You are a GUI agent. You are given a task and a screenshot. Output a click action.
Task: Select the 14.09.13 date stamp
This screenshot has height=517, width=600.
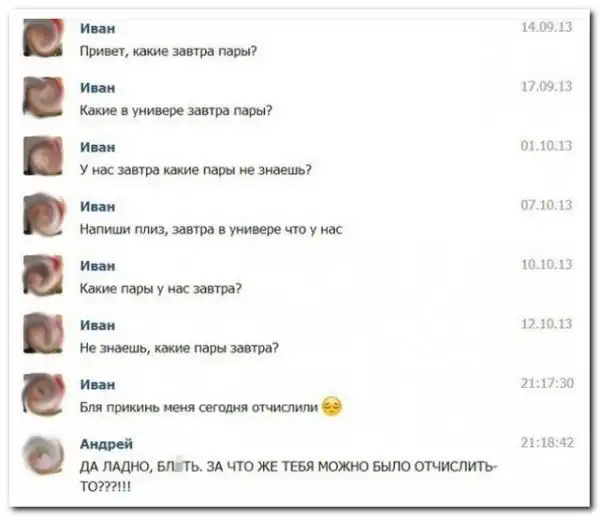point(546,27)
